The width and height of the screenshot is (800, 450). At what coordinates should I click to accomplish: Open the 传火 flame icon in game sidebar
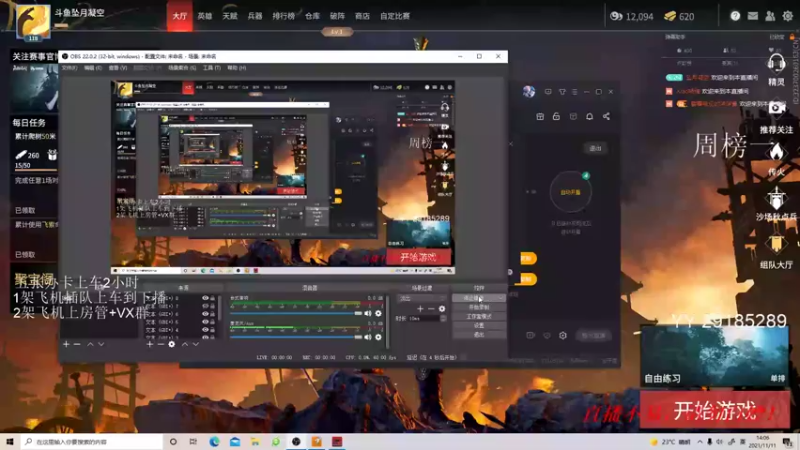776,152
